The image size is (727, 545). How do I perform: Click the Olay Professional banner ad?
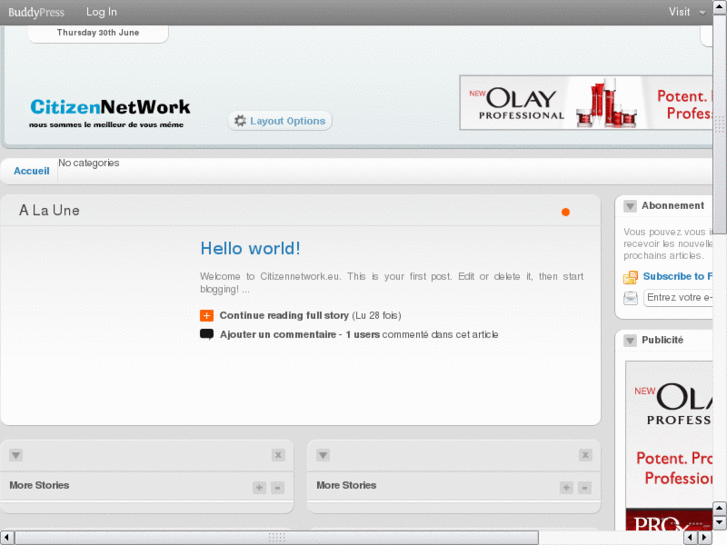[x=586, y=103]
